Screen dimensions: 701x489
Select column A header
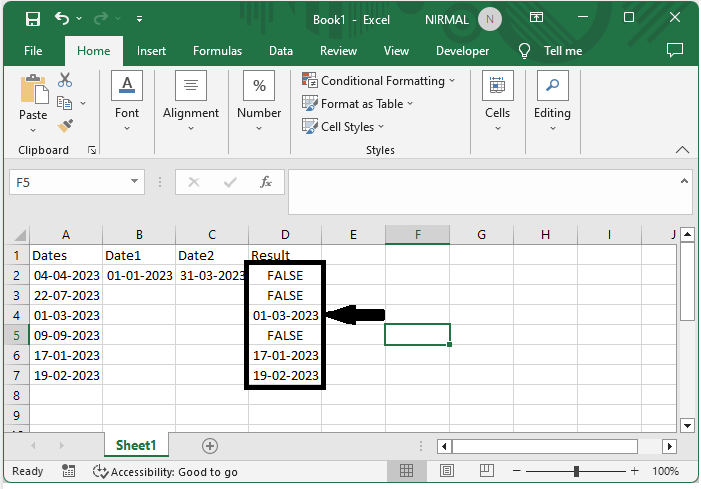point(66,235)
